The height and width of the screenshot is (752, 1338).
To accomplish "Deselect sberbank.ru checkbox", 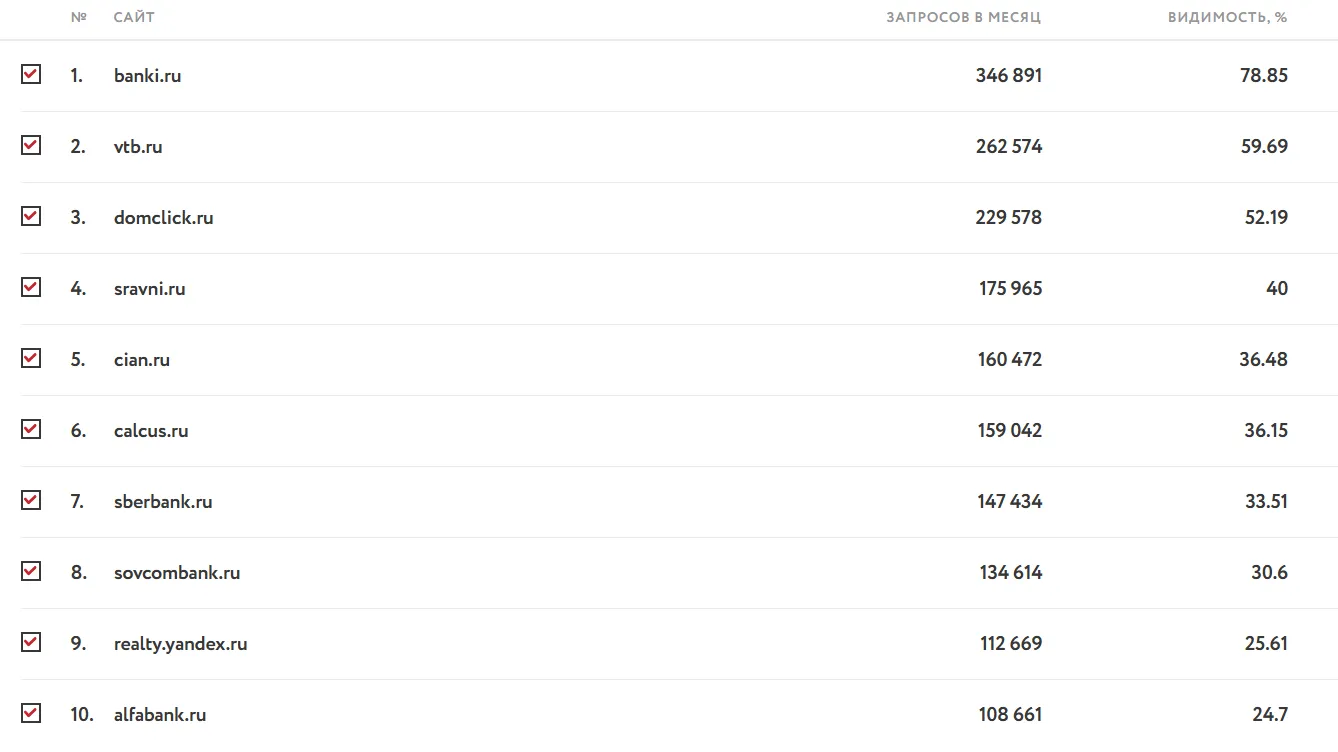I will click(31, 500).
